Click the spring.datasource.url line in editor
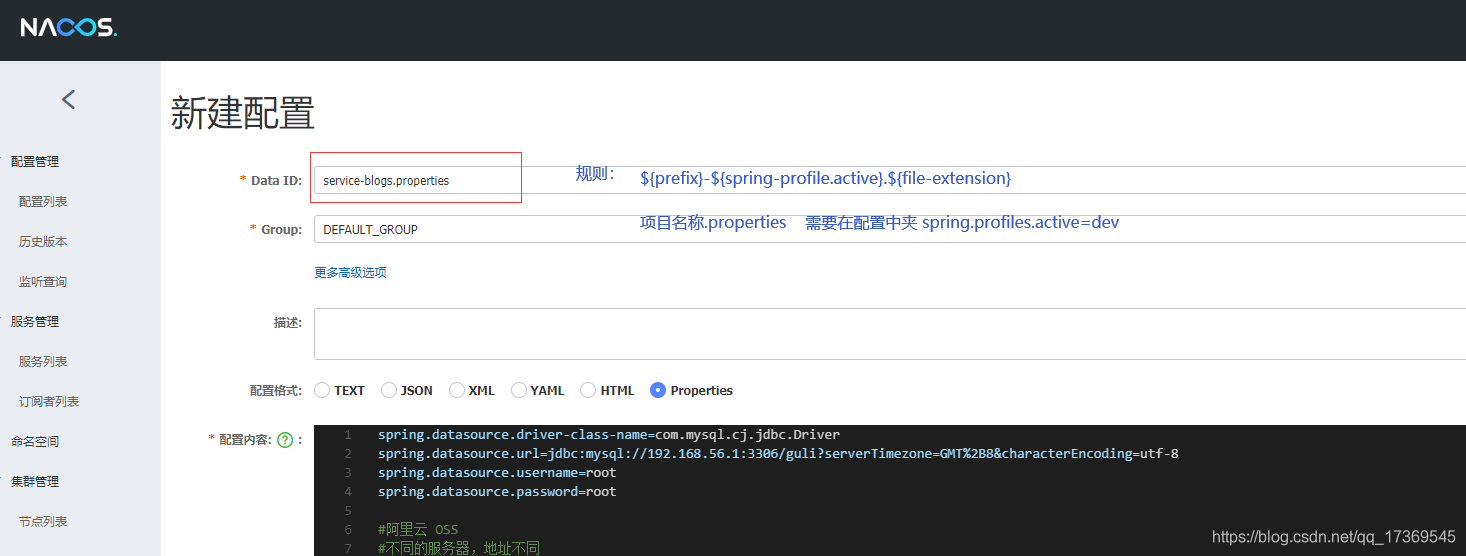Image resolution: width=1466 pixels, height=556 pixels. coord(778,454)
